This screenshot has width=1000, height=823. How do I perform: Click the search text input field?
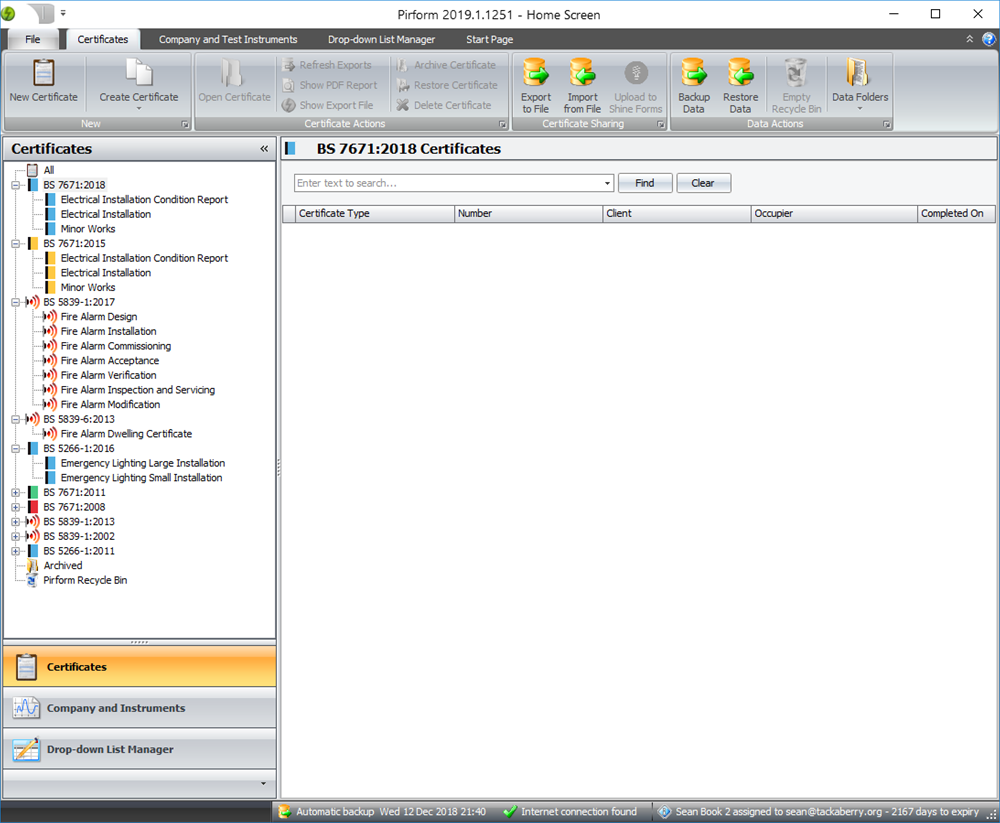coord(448,184)
